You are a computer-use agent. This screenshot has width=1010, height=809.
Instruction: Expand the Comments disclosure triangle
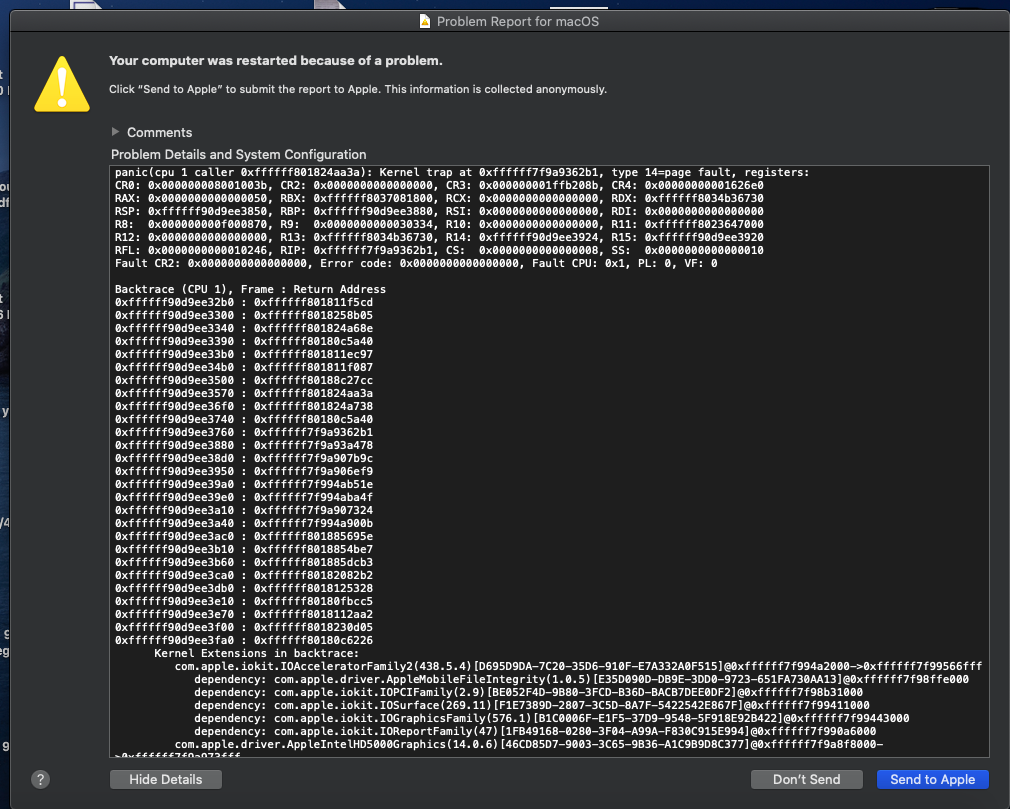point(115,132)
